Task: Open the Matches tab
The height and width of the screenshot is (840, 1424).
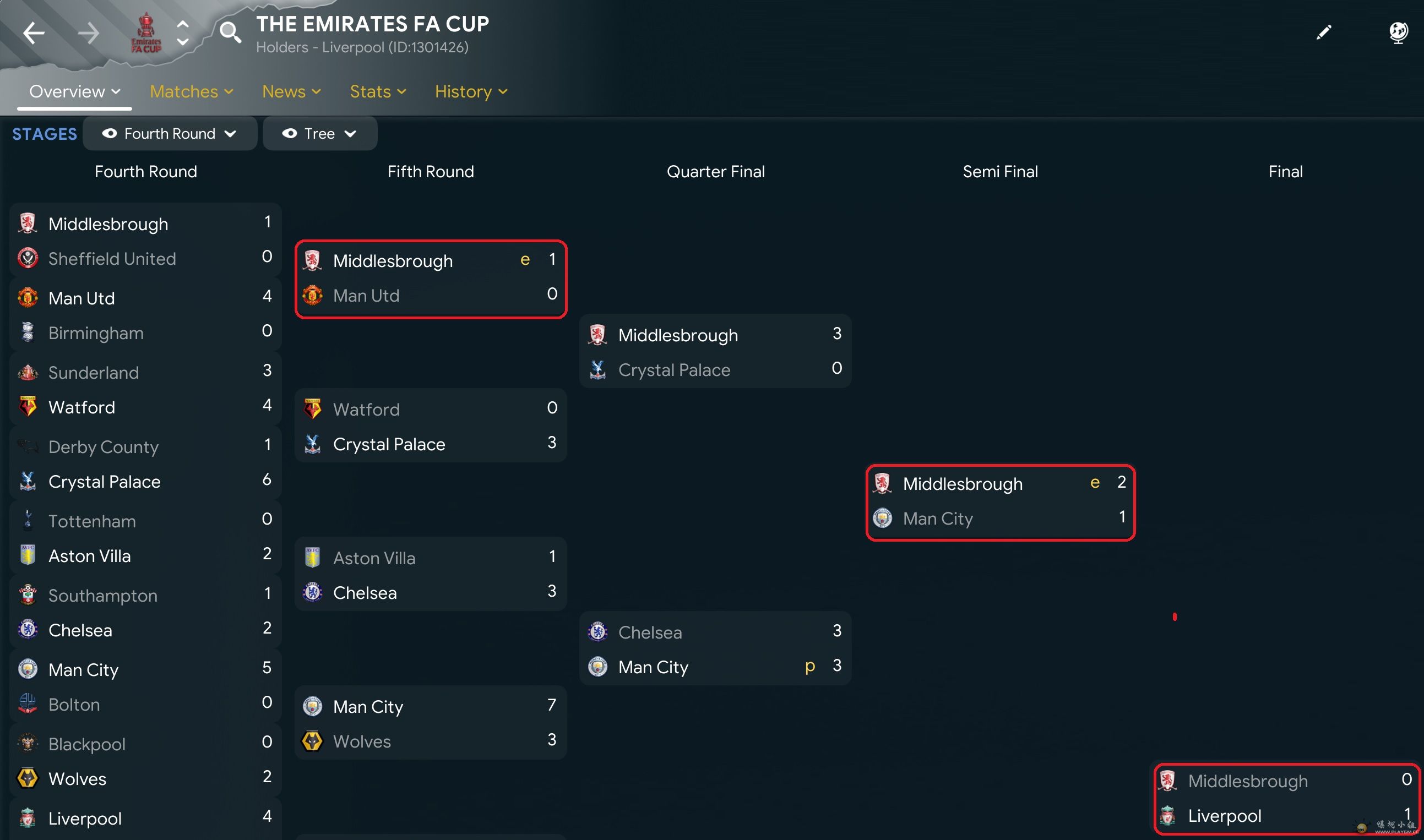Action: 191,92
